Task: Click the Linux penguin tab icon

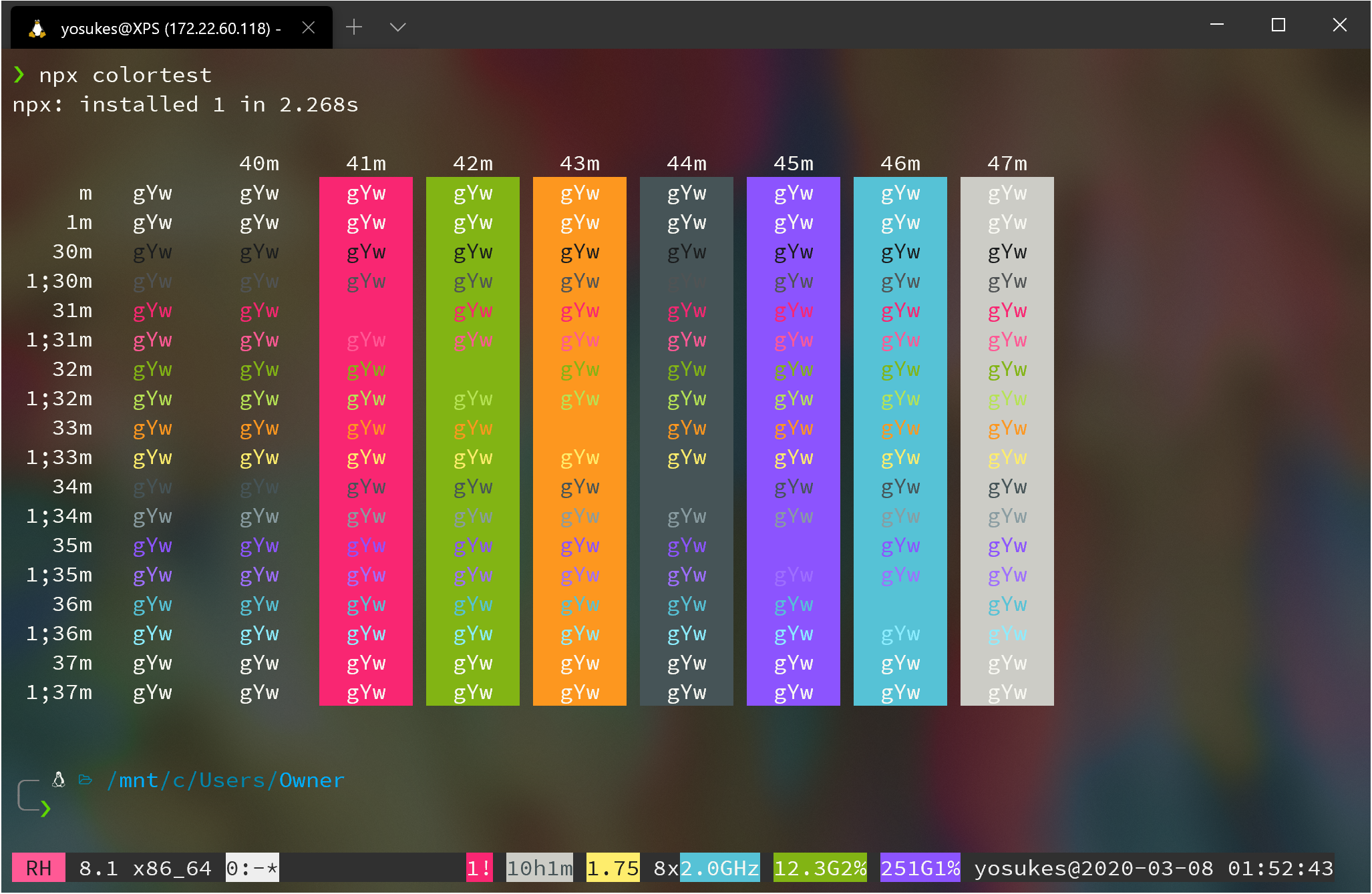Action: pyautogui.click(x=37, y=28)
